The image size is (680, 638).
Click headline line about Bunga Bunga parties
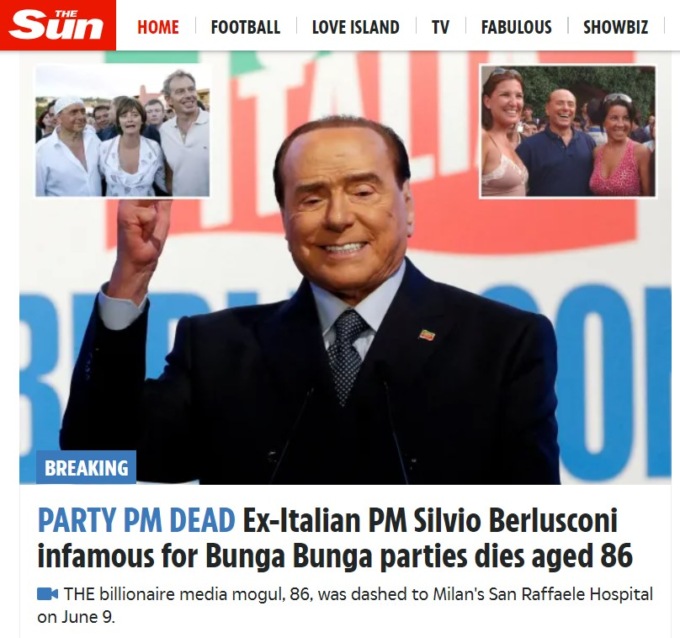(335, 556)
